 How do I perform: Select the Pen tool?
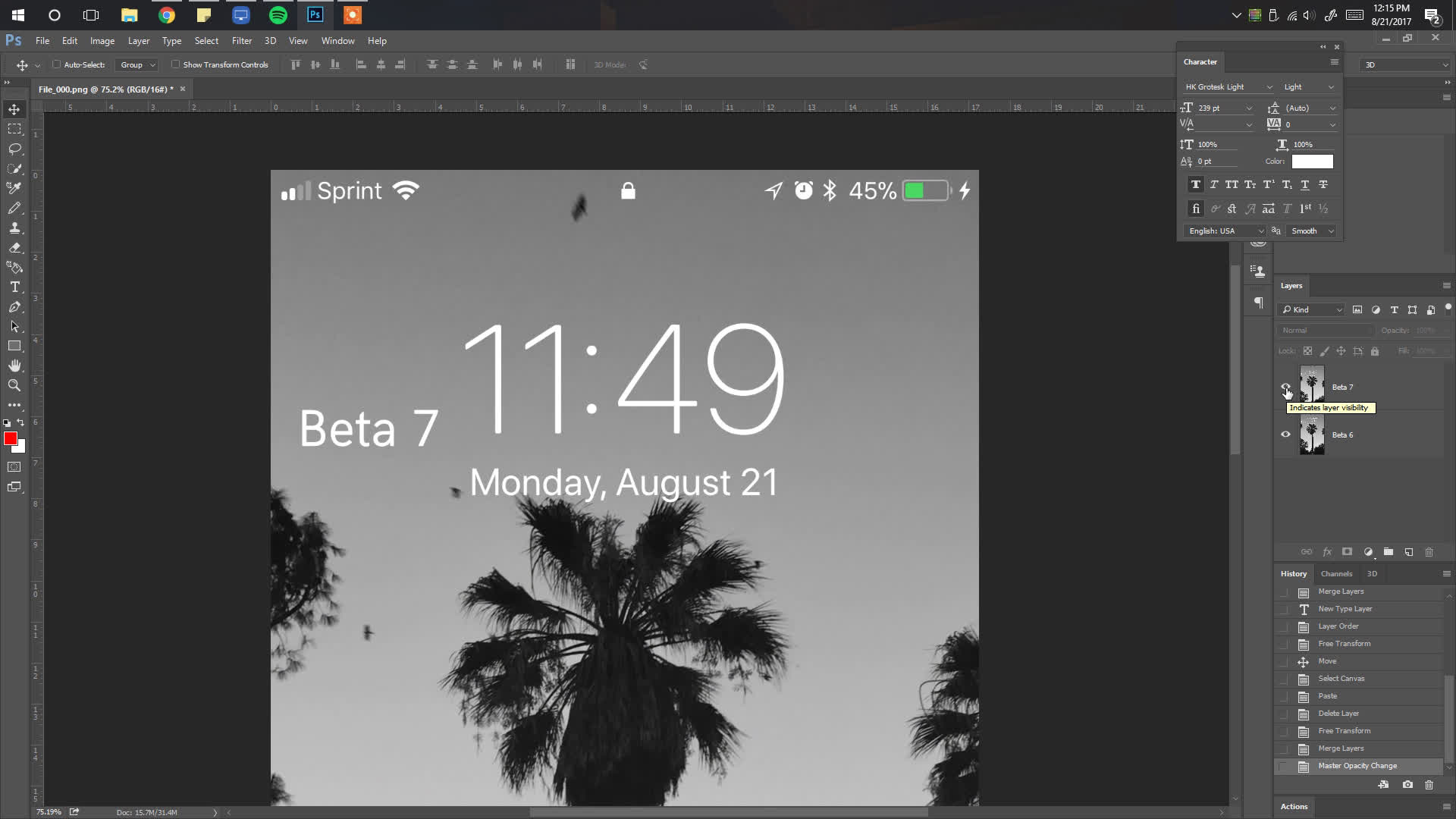point(14,306)
